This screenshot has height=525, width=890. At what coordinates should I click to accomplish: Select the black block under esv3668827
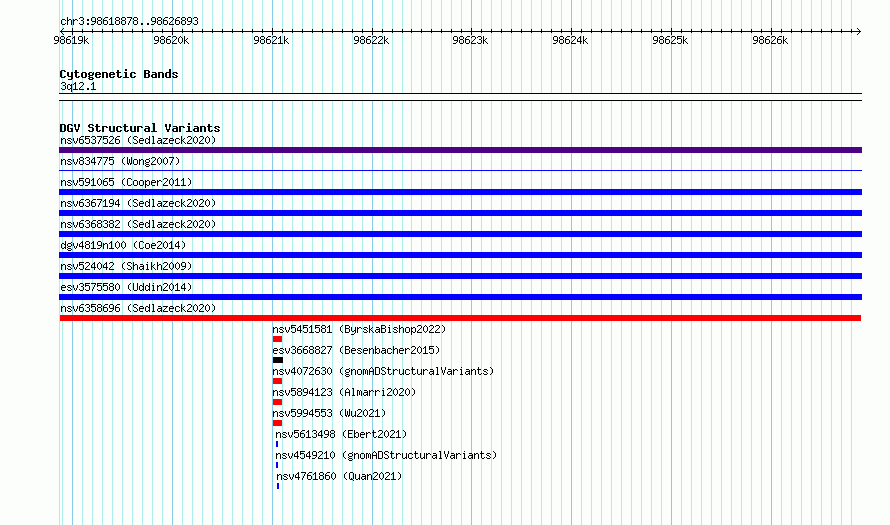click(x=278, y=360)
